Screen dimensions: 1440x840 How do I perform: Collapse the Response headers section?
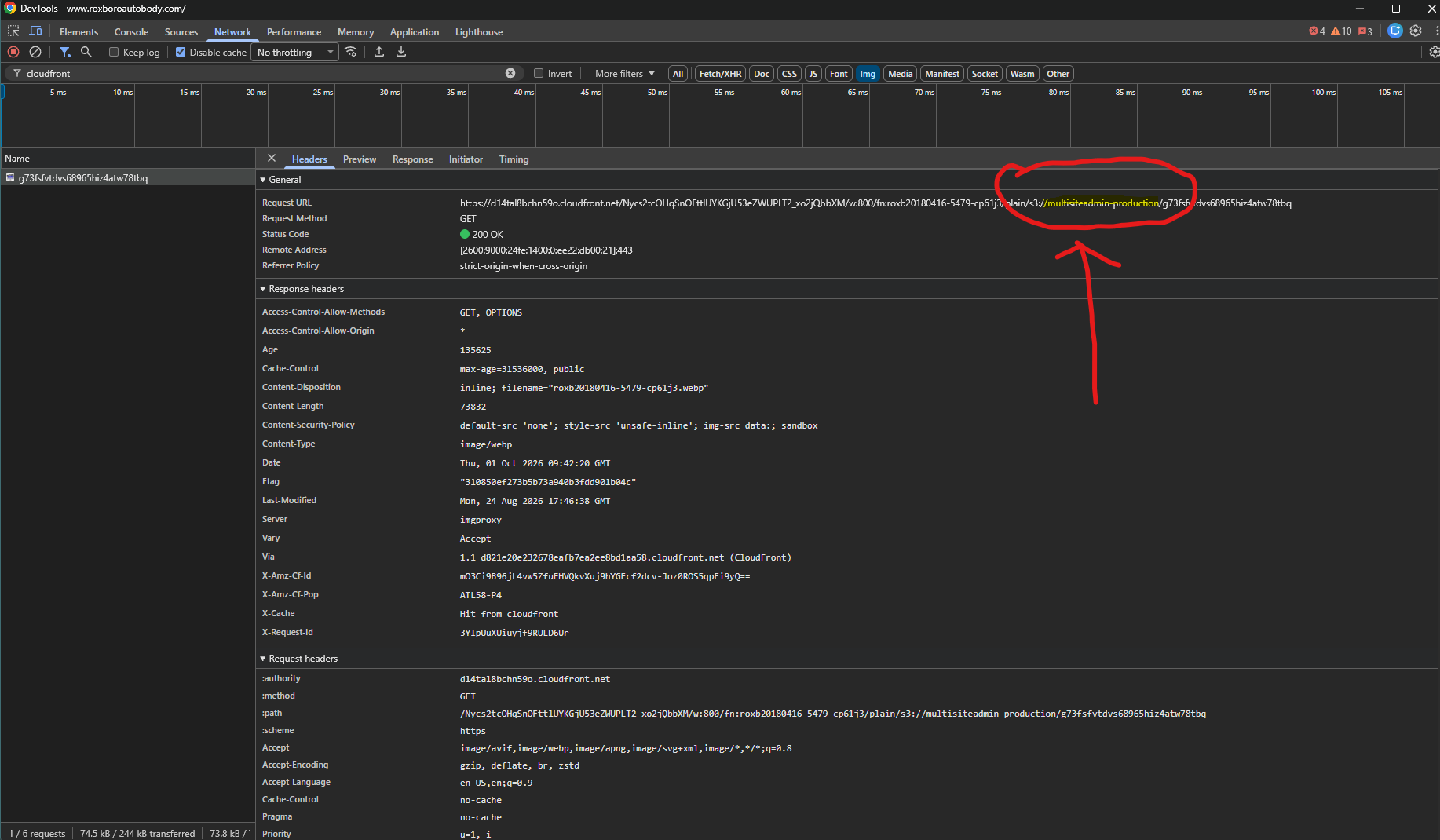point(263,289)
